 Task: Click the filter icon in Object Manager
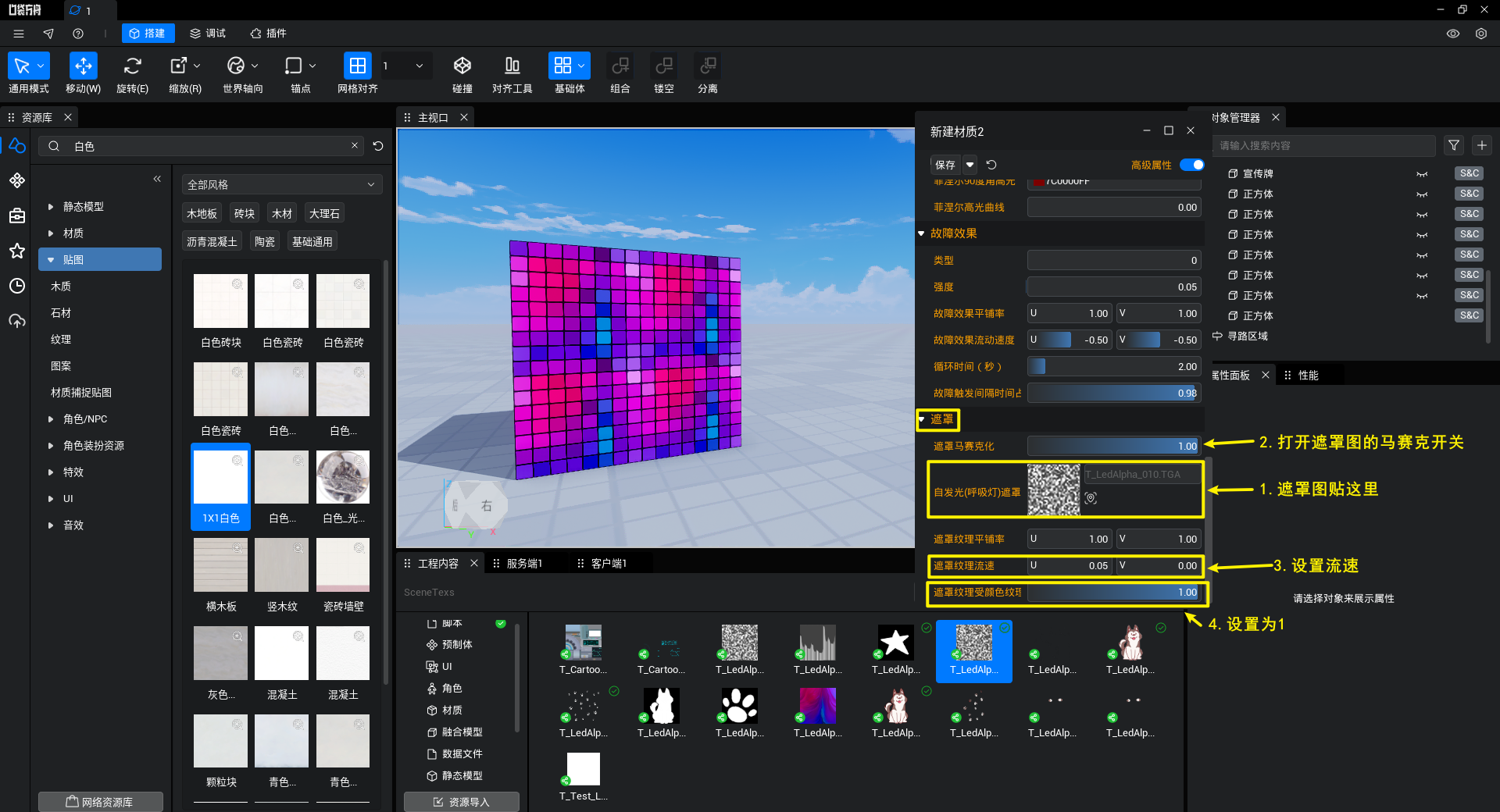point(1454,145)
